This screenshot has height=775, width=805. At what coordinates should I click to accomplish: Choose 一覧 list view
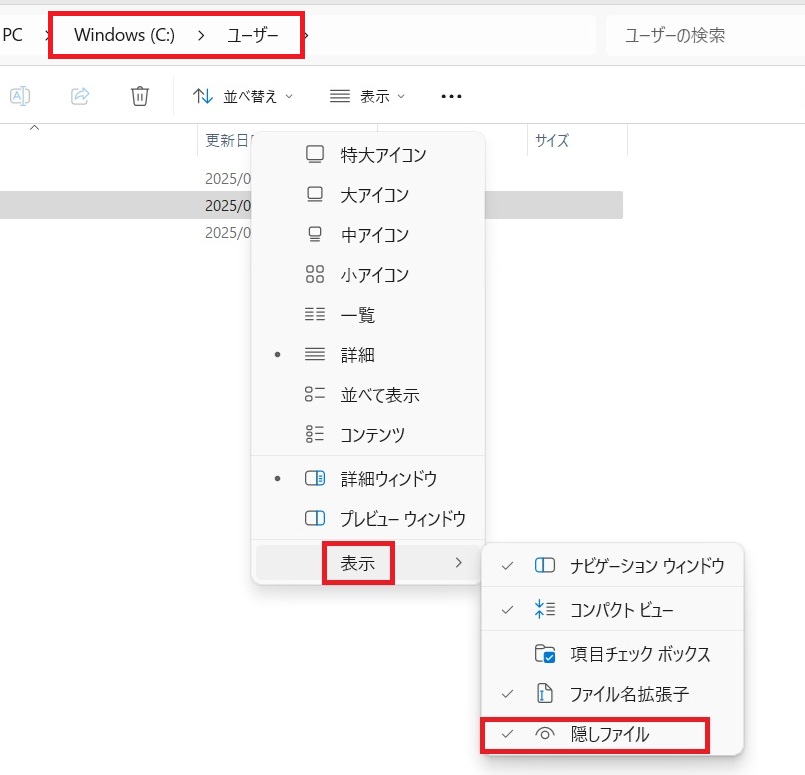pos(357,315)
